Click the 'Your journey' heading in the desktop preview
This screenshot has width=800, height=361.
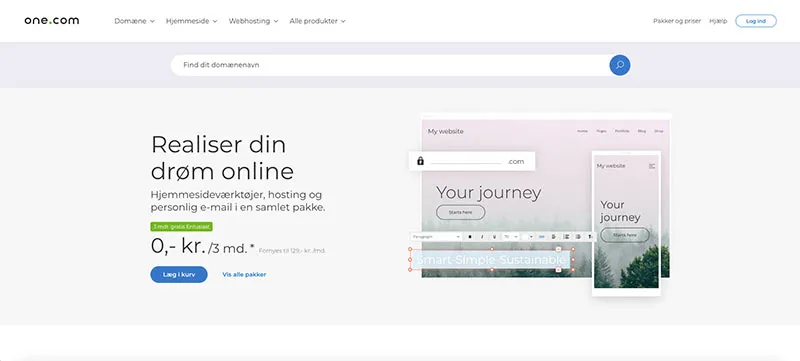[x=488, y=193]
